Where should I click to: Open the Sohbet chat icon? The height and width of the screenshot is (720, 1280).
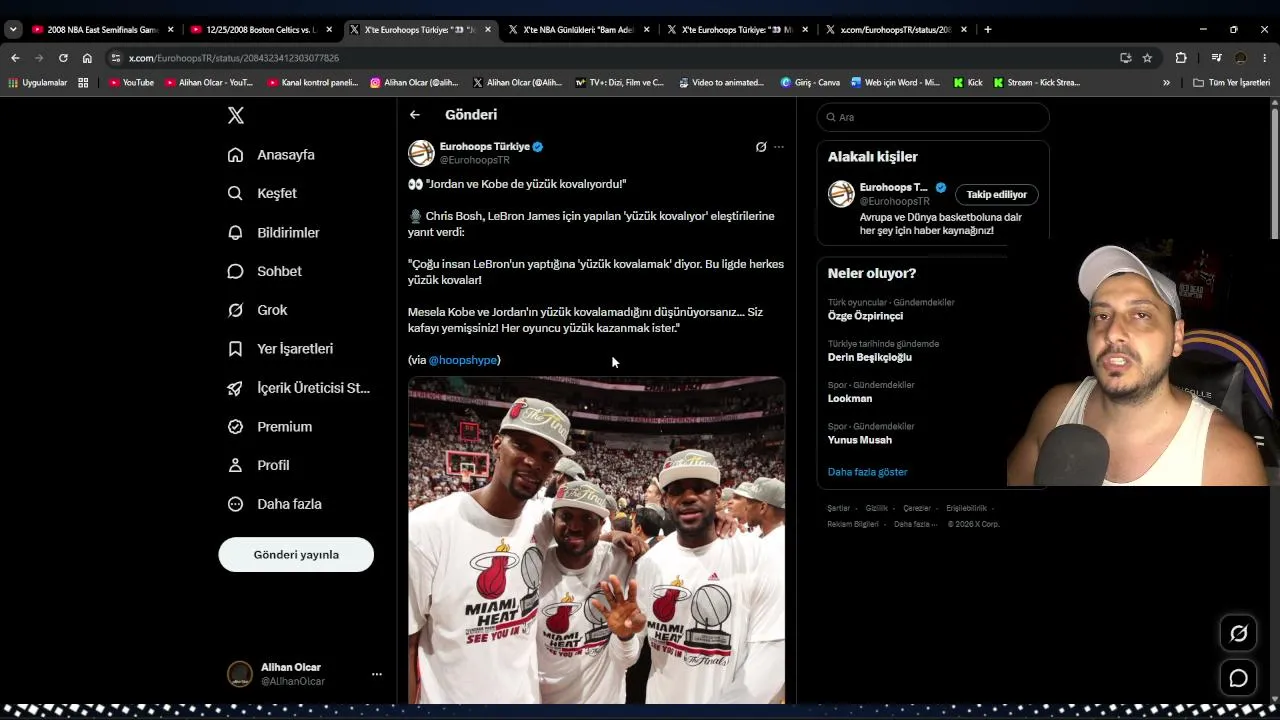[235, 271]
